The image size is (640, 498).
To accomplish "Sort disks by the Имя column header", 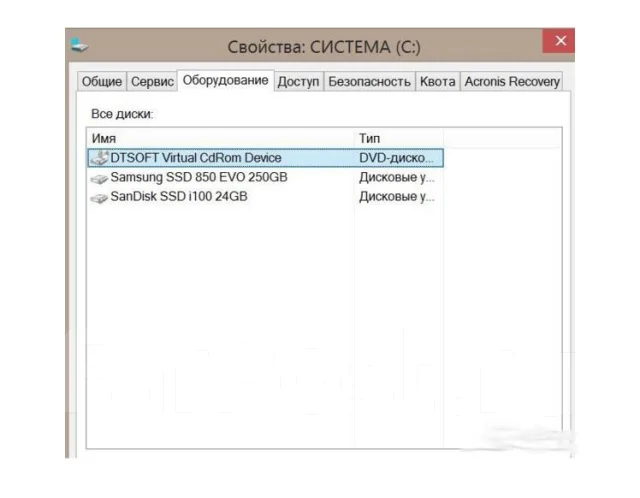I will (220, 138).
